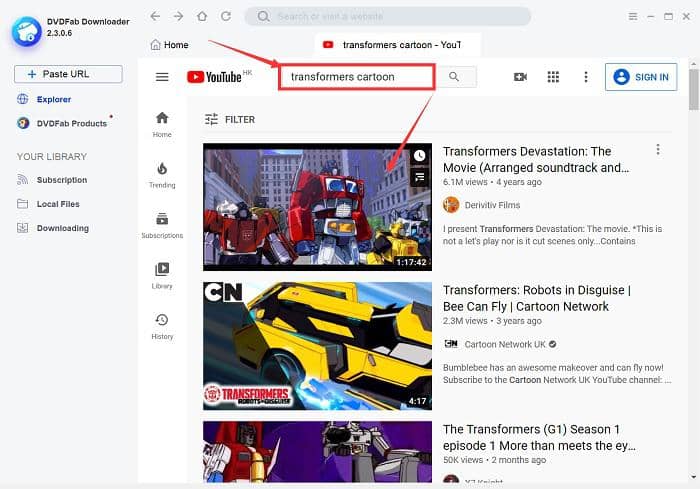Open YouTube Subscriptions section
Screen dimensions: 700x489
(162, 226)
